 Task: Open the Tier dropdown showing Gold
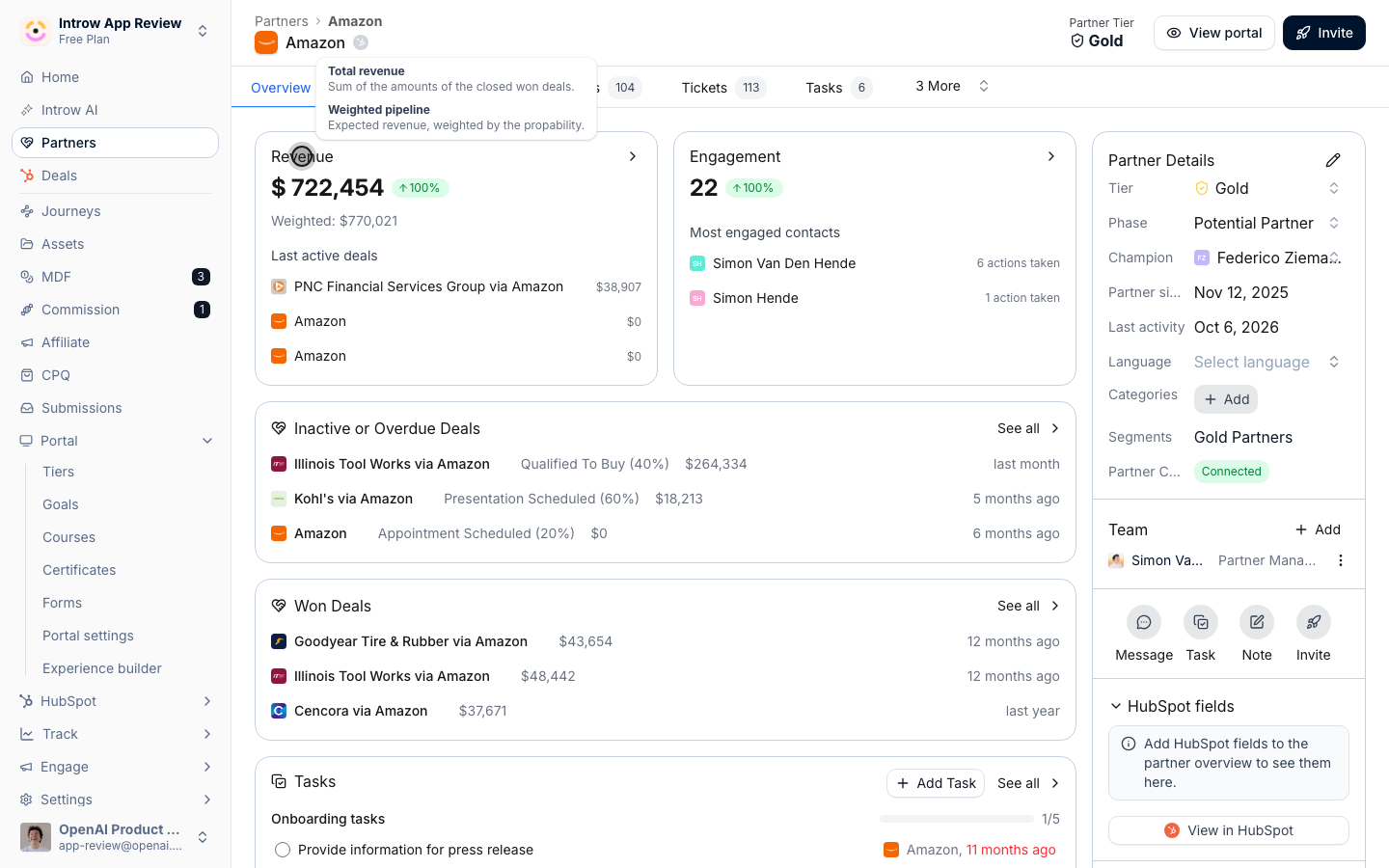(1267, 188)
